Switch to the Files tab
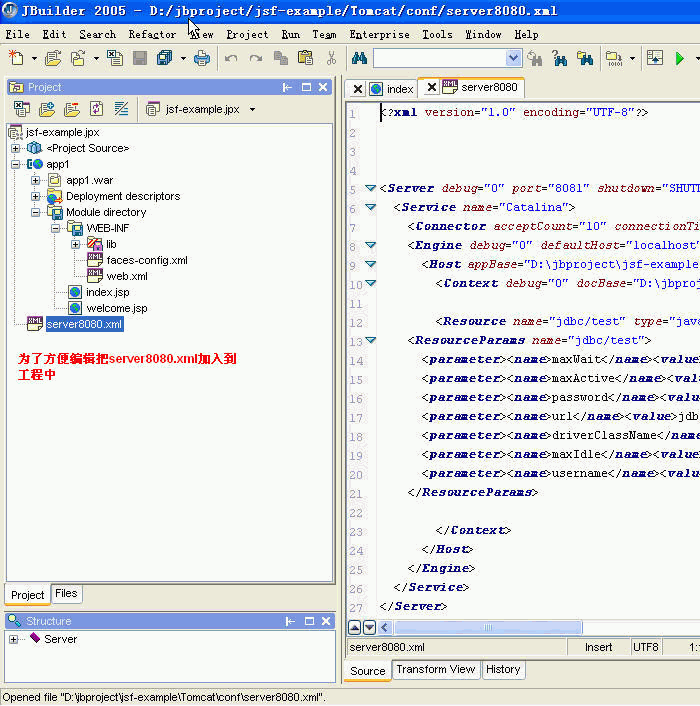Image resolution: width=700 pixels, height=706 pixels. pyautogui.click(x=66, y=593)
